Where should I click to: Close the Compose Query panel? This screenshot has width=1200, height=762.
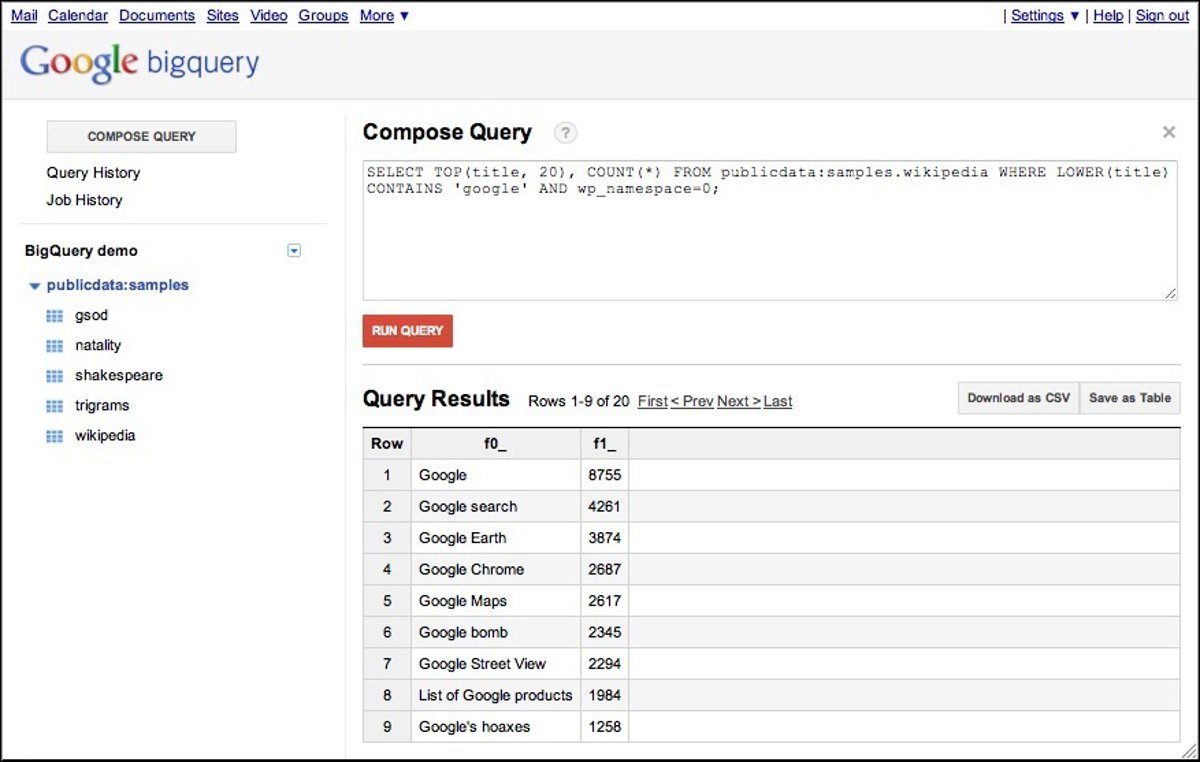coord(1168,132)
